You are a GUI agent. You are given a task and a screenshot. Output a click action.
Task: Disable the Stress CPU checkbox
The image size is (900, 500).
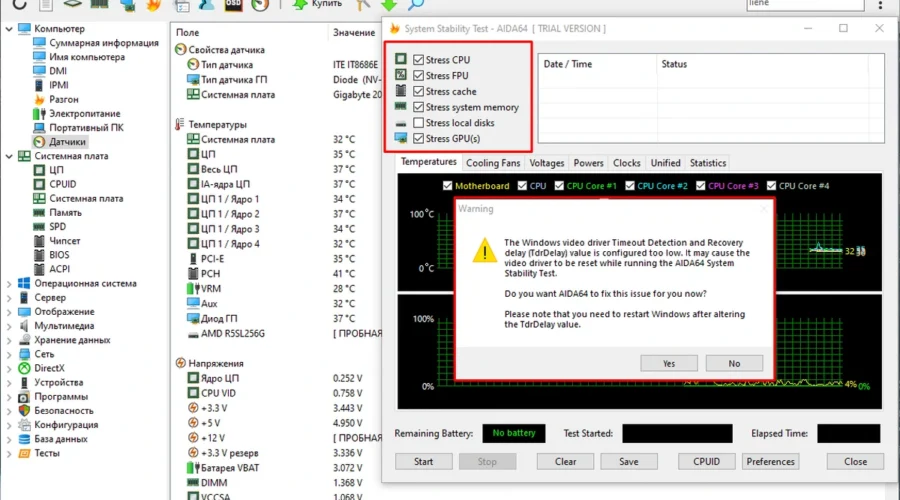tap(419, 60)
